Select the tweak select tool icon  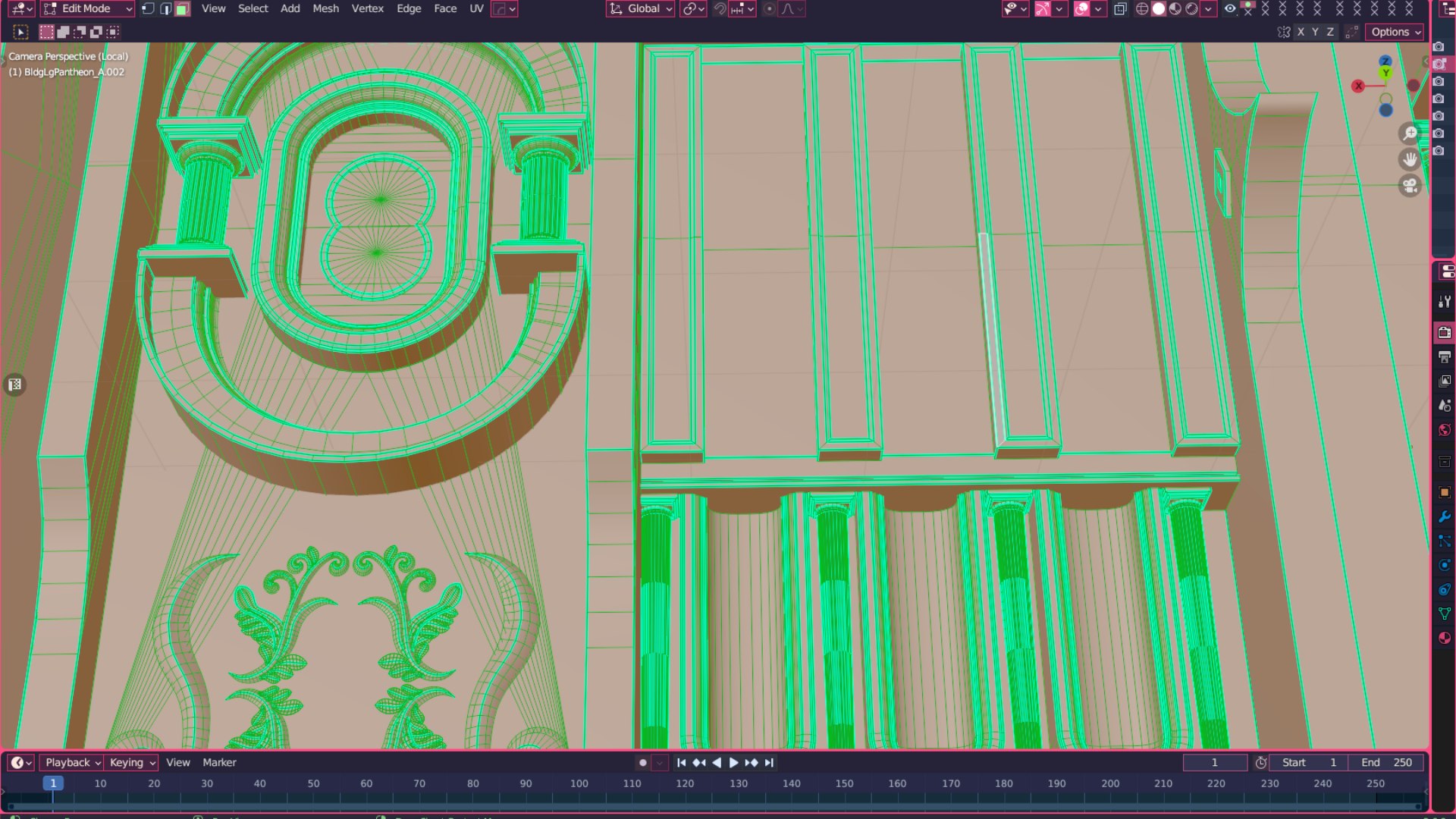20,32
